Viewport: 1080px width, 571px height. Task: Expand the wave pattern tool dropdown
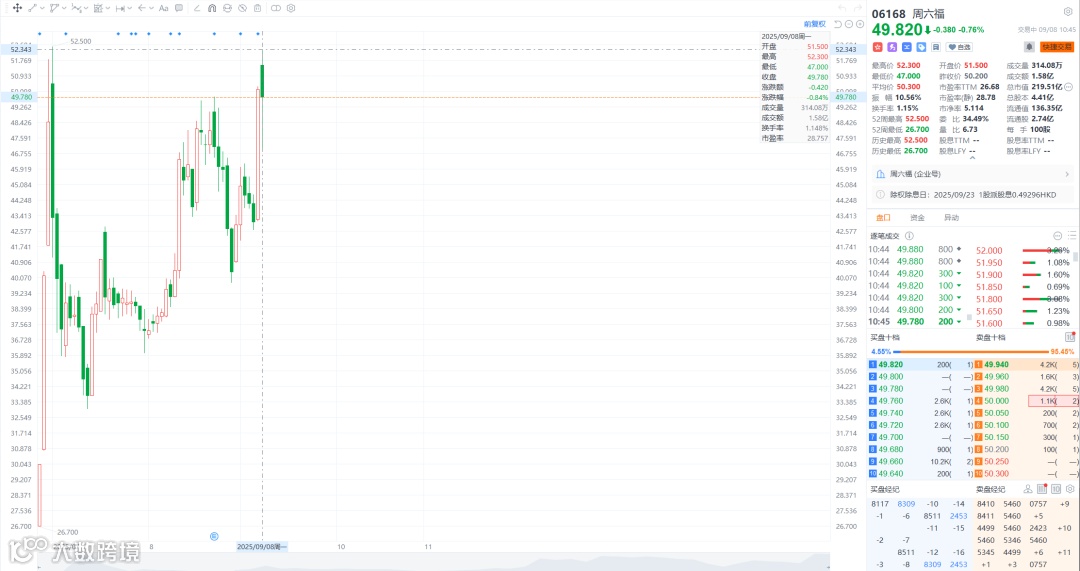click(x=86, y=8)
